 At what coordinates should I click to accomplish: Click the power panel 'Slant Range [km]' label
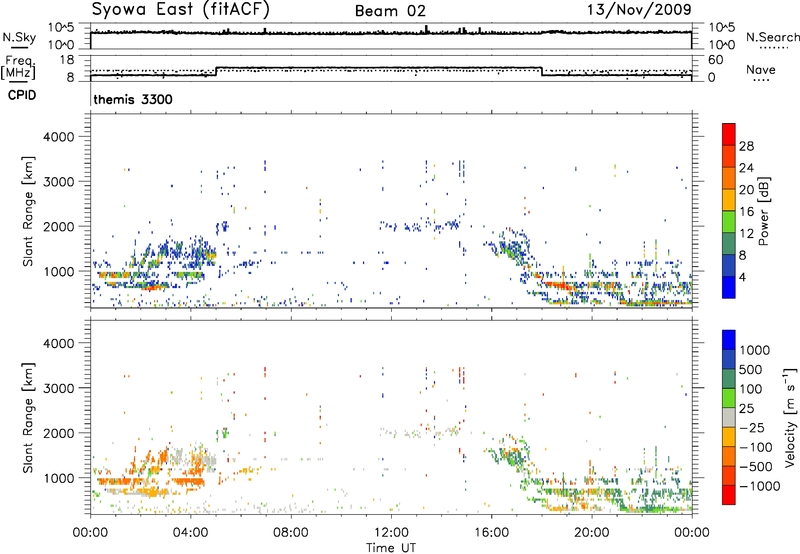28,211
